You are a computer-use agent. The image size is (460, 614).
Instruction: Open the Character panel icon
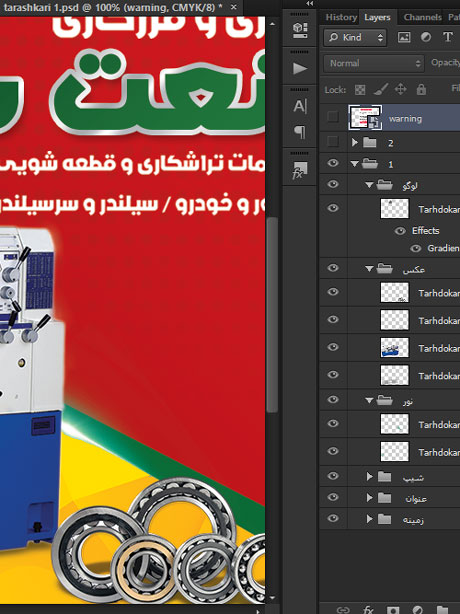(x=300, y=106)
